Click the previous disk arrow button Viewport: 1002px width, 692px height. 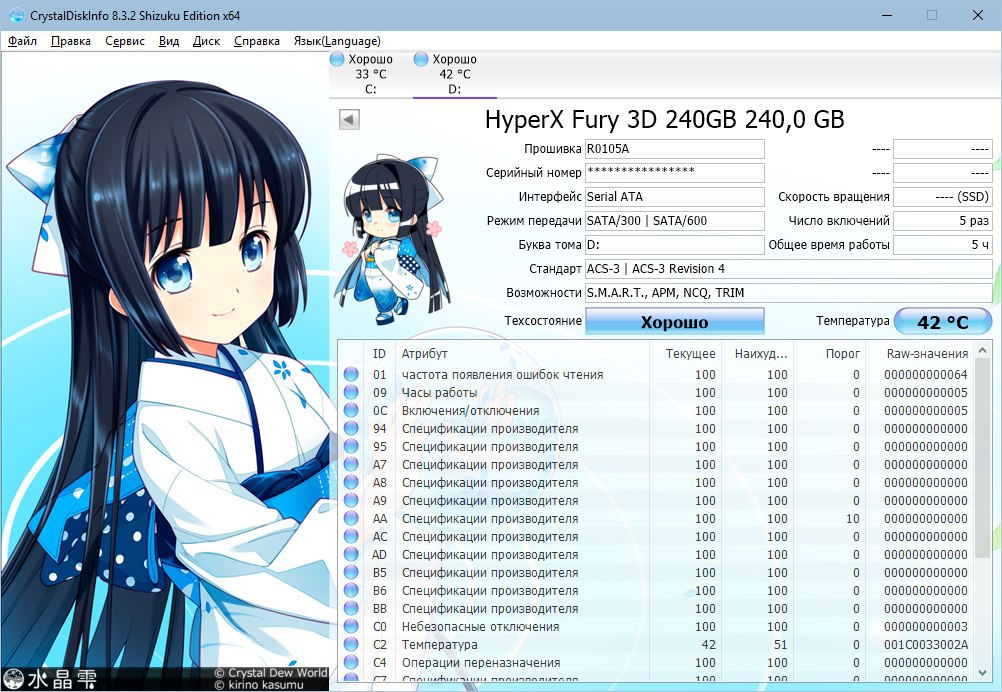[x=349, y=119]
